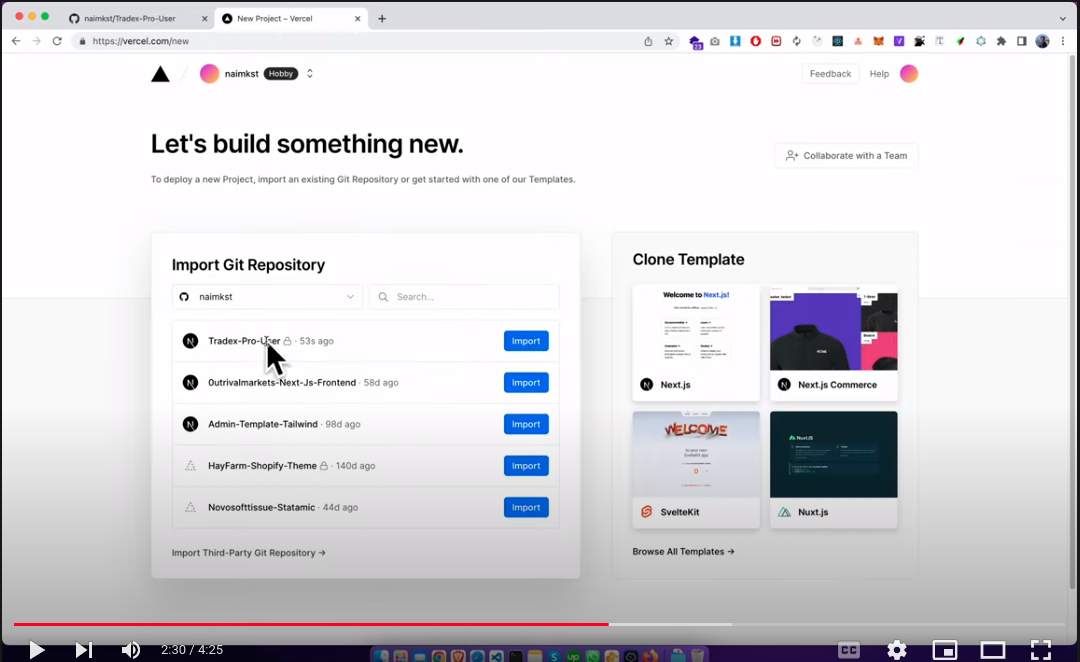Click the YouTube play button
Image resolution: width=1080 pixels, height=662 pixels.
click(36, 650)
